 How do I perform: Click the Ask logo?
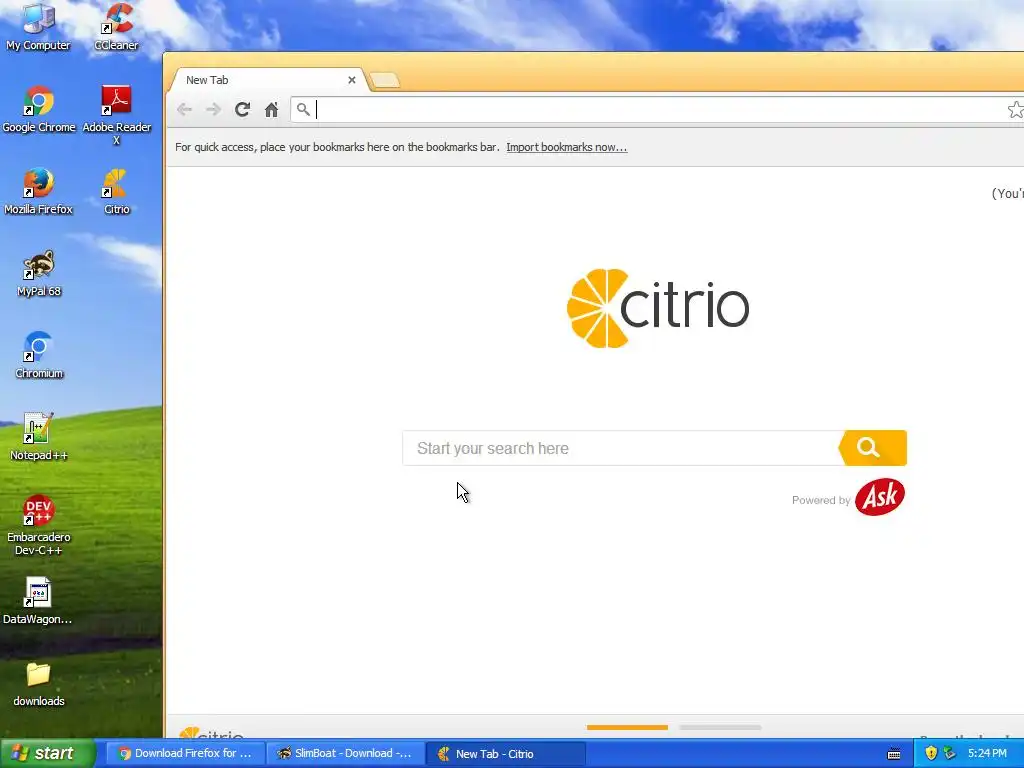pyautogui.click(x=880, y=497)
